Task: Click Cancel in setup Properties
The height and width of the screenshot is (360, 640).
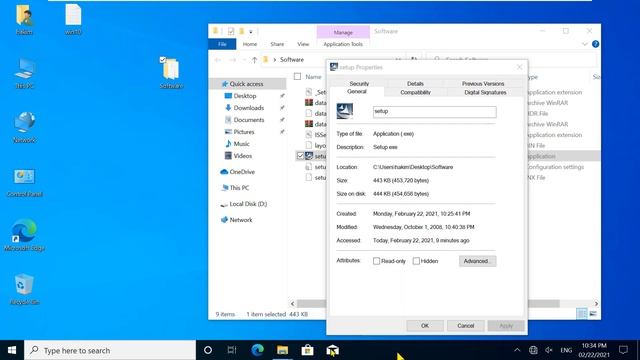Action: [x=465, y=326]
